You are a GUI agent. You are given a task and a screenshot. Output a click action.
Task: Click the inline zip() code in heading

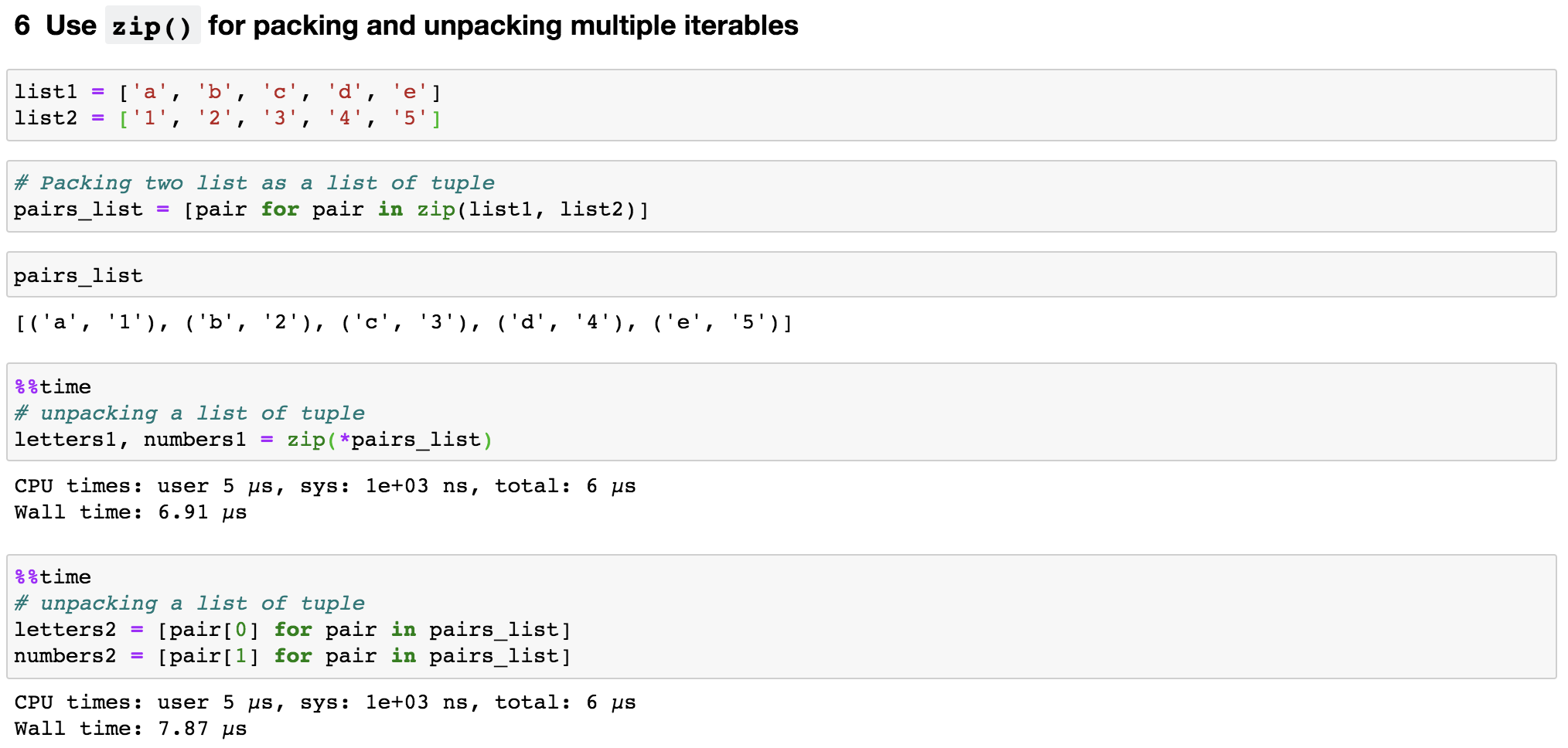tap(152, 26)
